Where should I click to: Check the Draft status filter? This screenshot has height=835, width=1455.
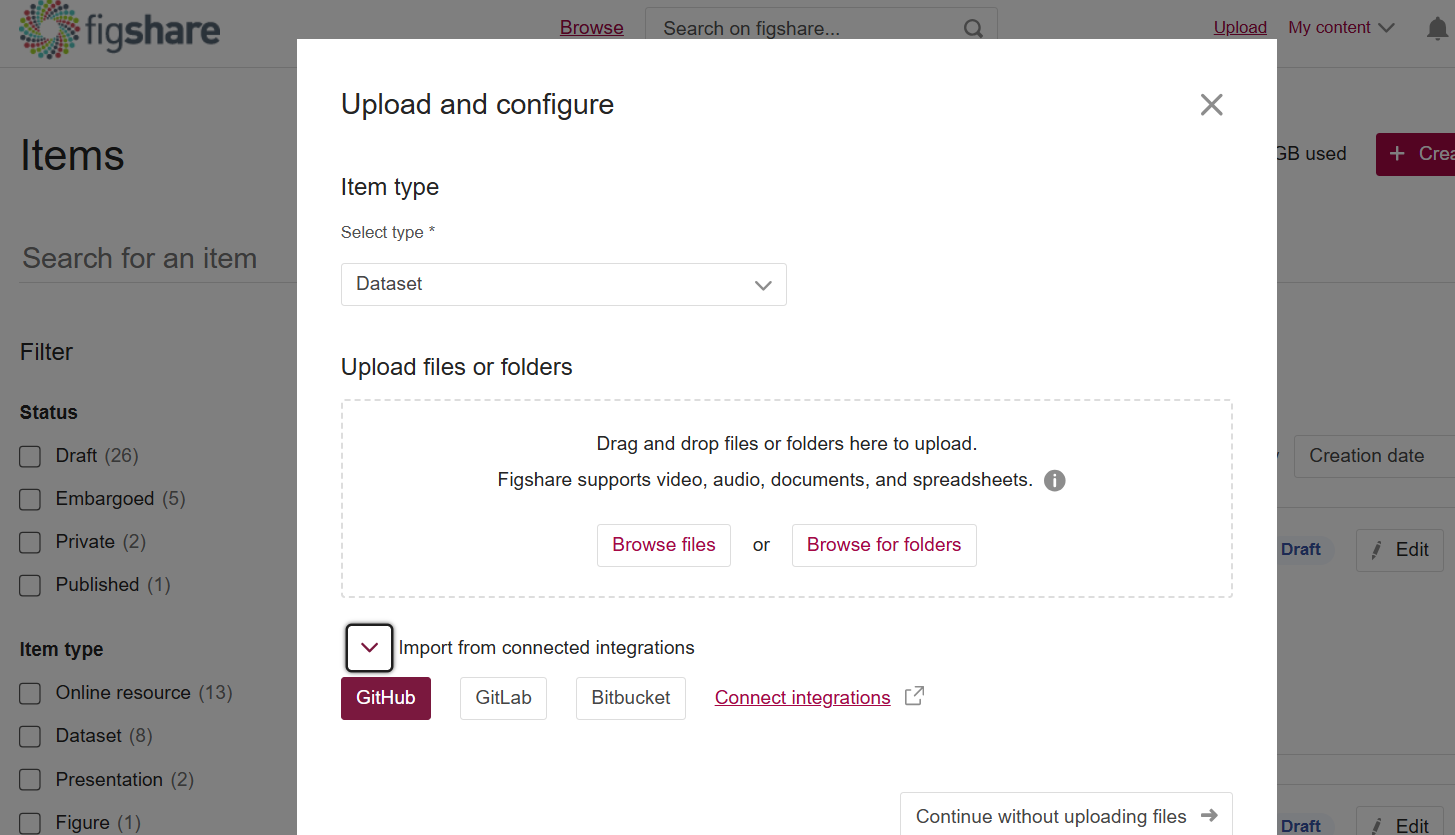tap(31, 457)
